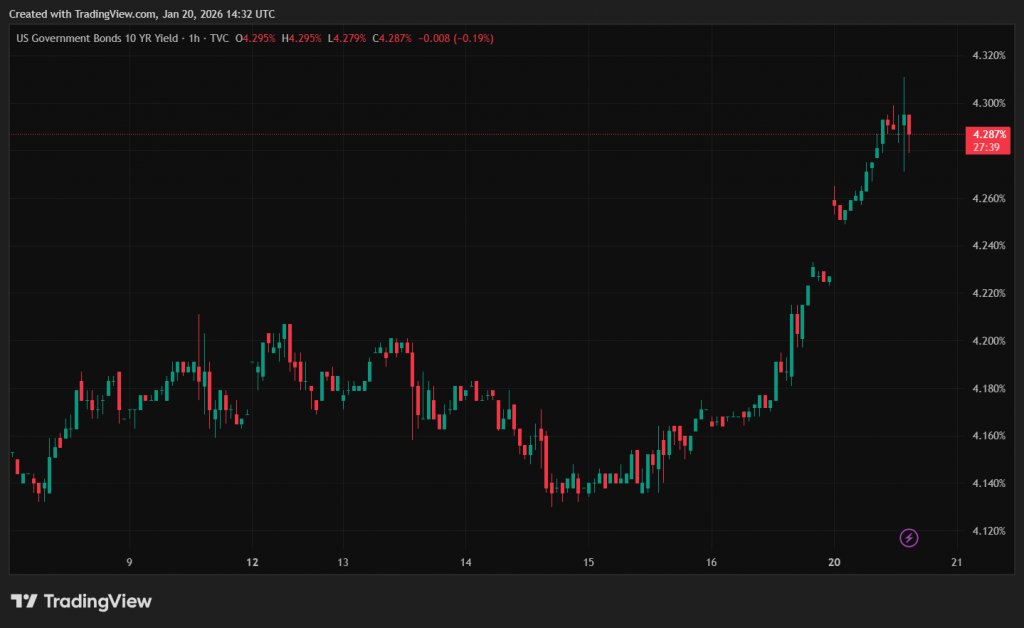Click date label 12 on time axis
Viewport: 1024px width, 628px height.
coord(251,563)
